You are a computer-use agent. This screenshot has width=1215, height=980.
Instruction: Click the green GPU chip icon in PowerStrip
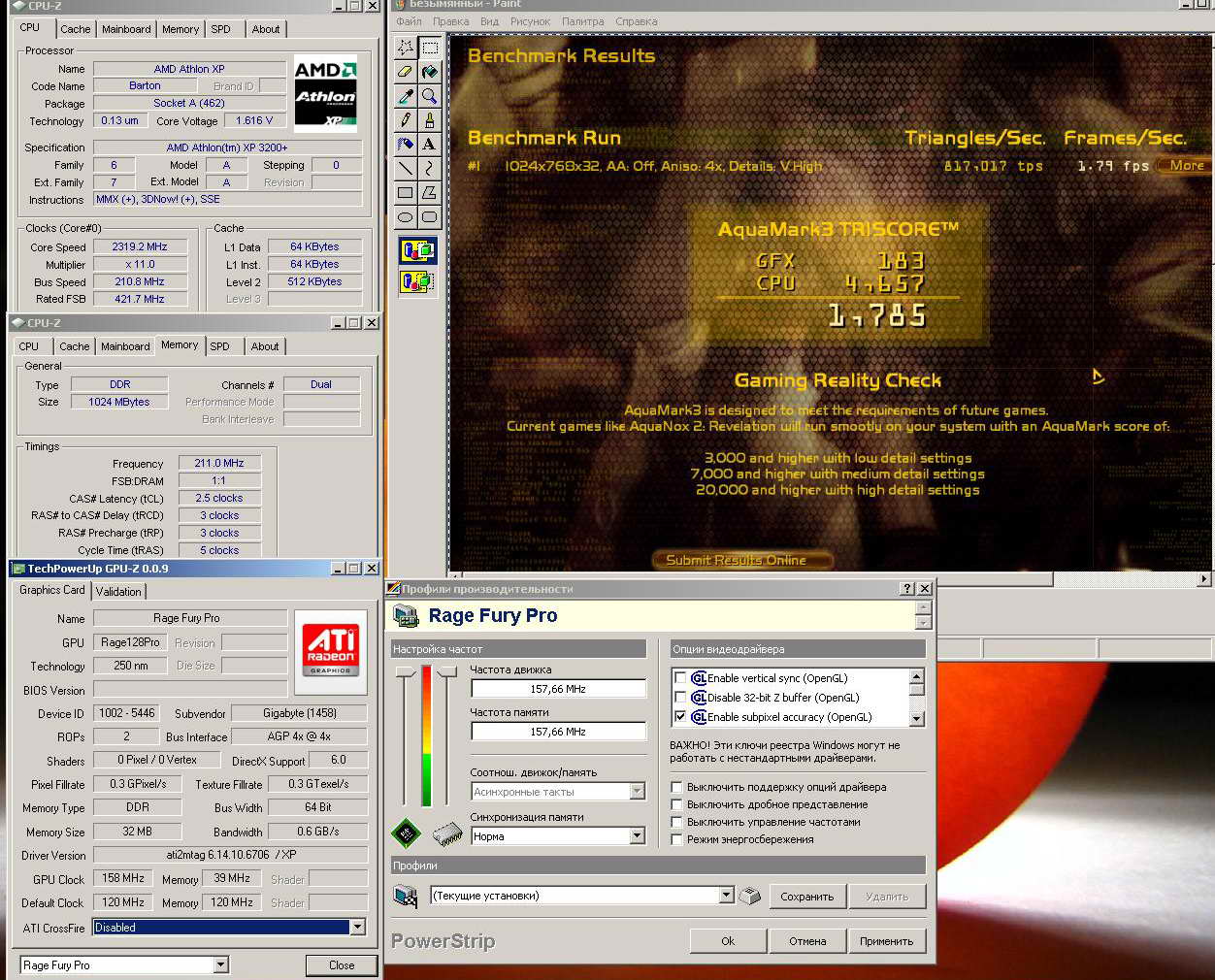406,833
